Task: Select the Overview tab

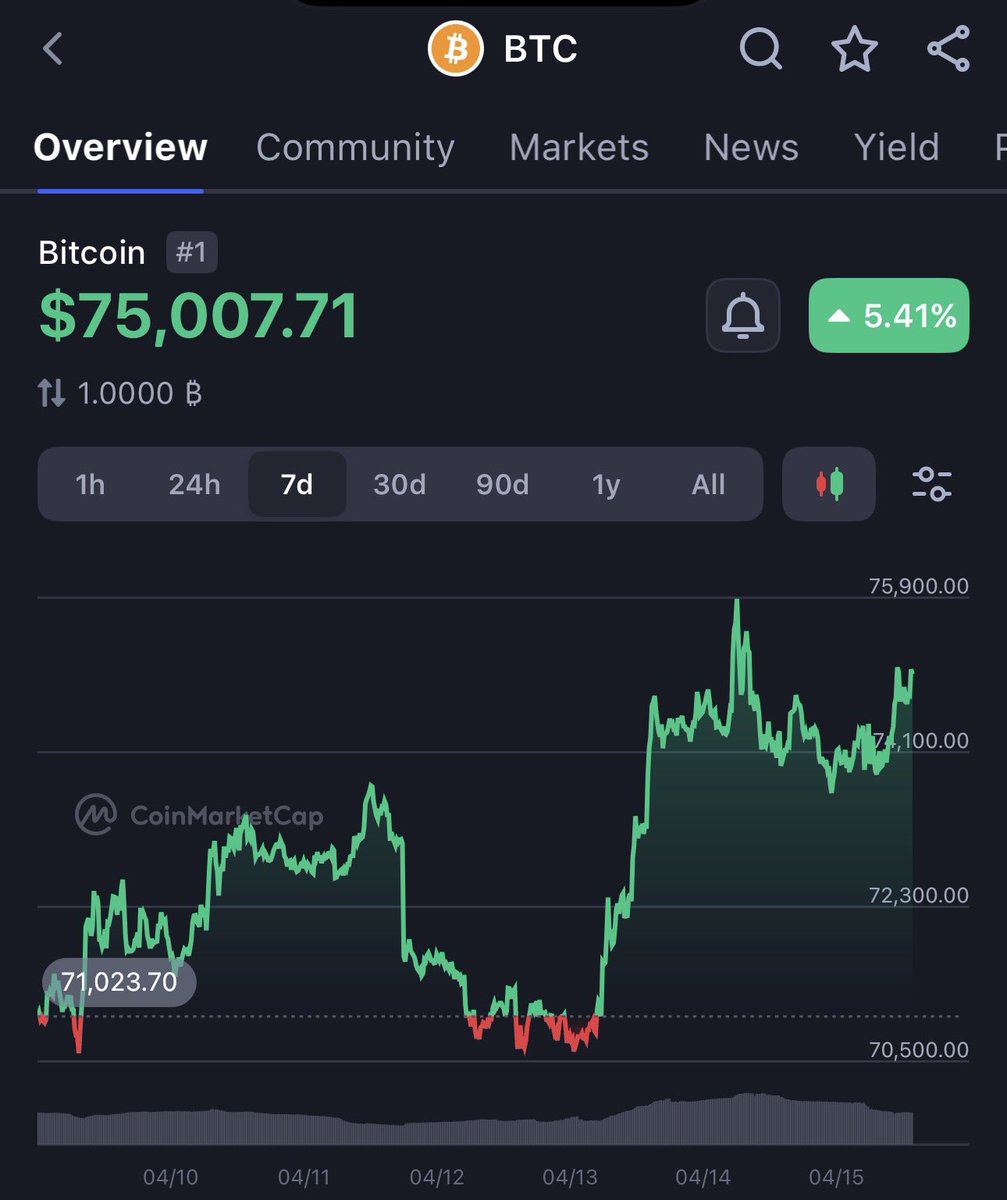Action: click(120, 148)
